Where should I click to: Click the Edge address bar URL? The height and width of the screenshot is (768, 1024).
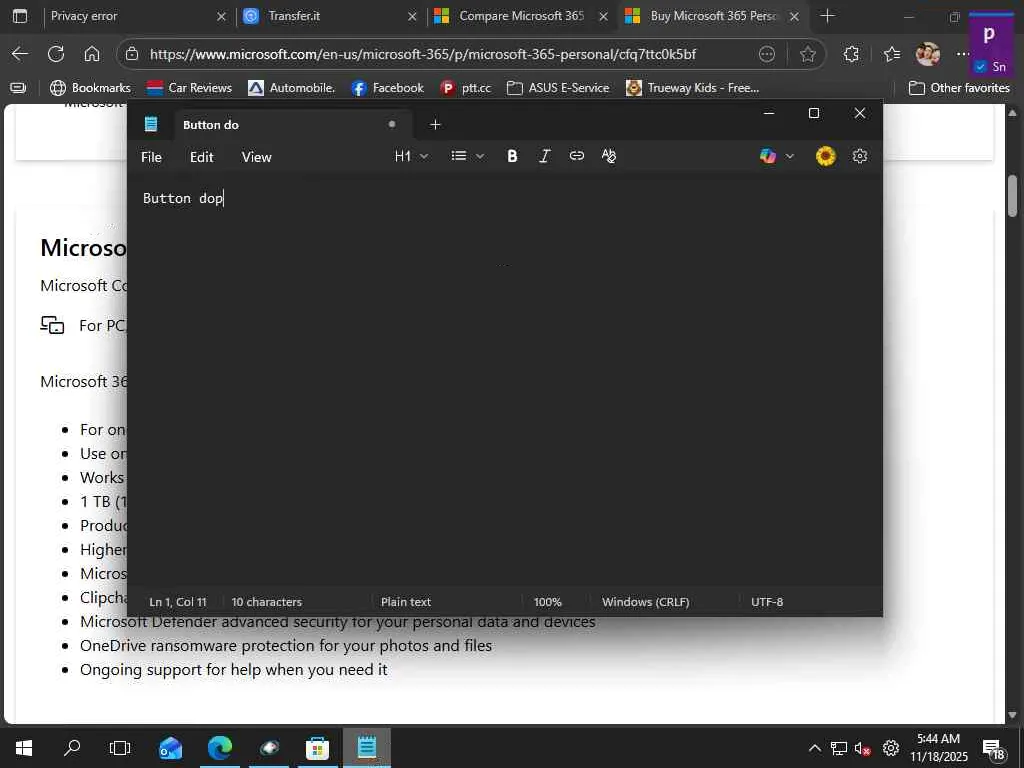[x=423, y=54]
